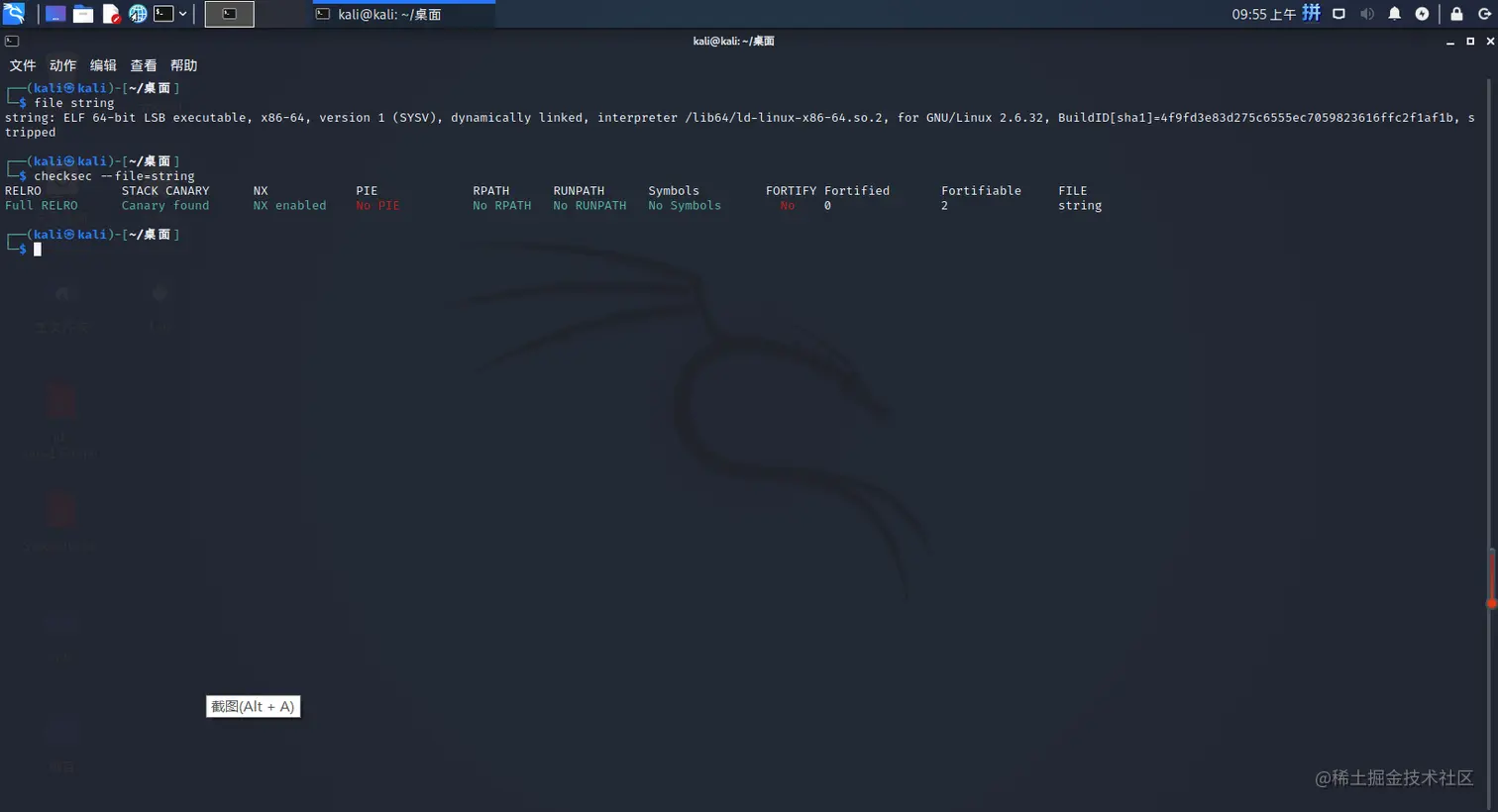Click the 'NX enabled' result
Viewport: 1498px width, 812px height.
click(x=289, y=206)
